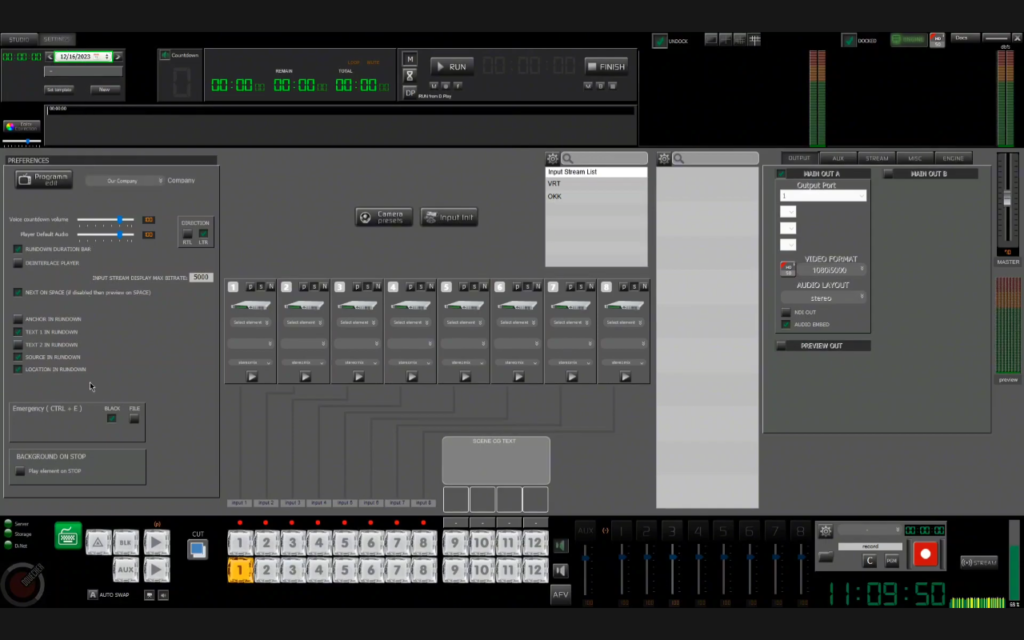Click the M mode button
Viewport: 1024px width, 640px height.
point(409,59)
